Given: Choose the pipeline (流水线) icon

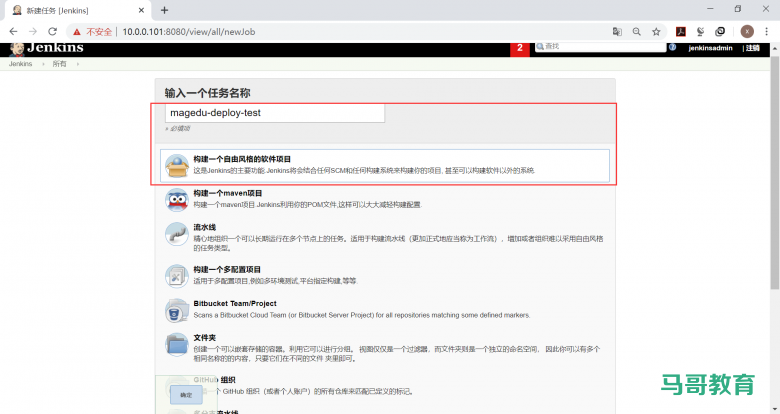Looking at the screenshot, I should click(x=177, y=234).
